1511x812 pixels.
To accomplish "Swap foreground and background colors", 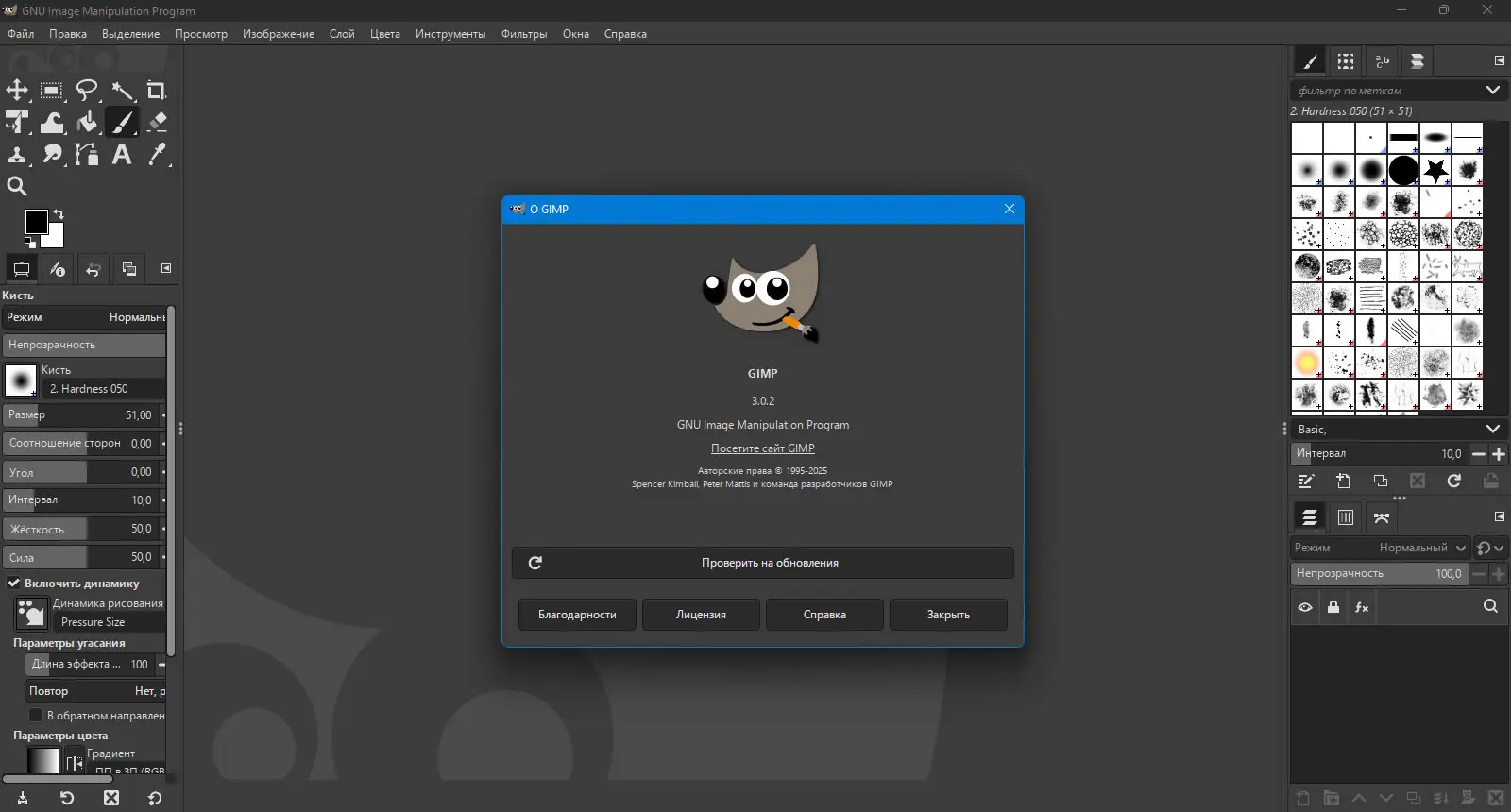I will [x=59, y=214].
